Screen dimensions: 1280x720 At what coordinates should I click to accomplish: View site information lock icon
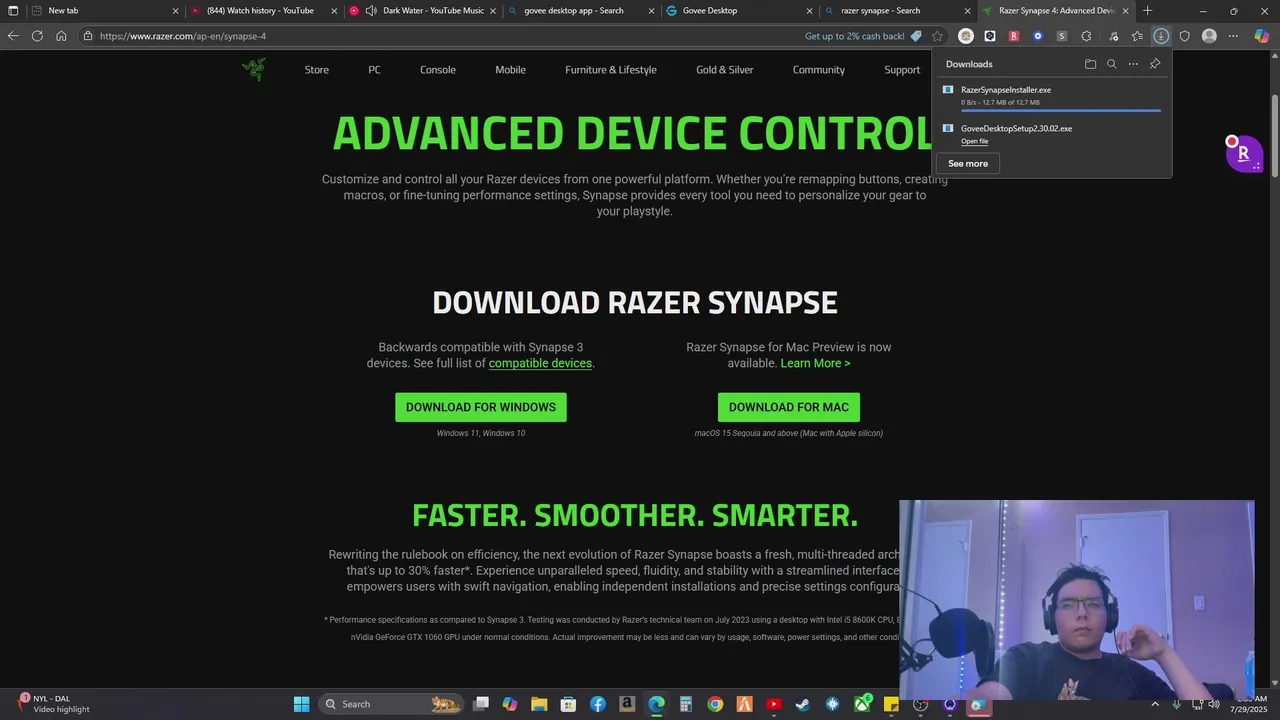pos(88,36)
